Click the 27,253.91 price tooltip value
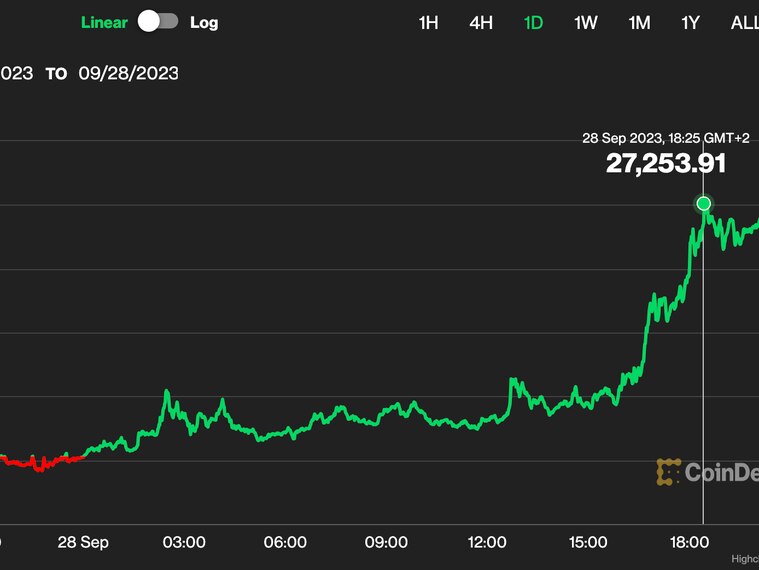 [665, 164]
